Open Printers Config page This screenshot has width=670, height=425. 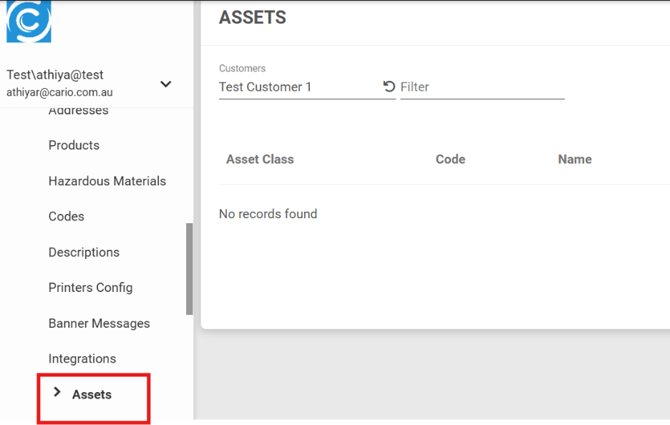(x=90, y=287)
